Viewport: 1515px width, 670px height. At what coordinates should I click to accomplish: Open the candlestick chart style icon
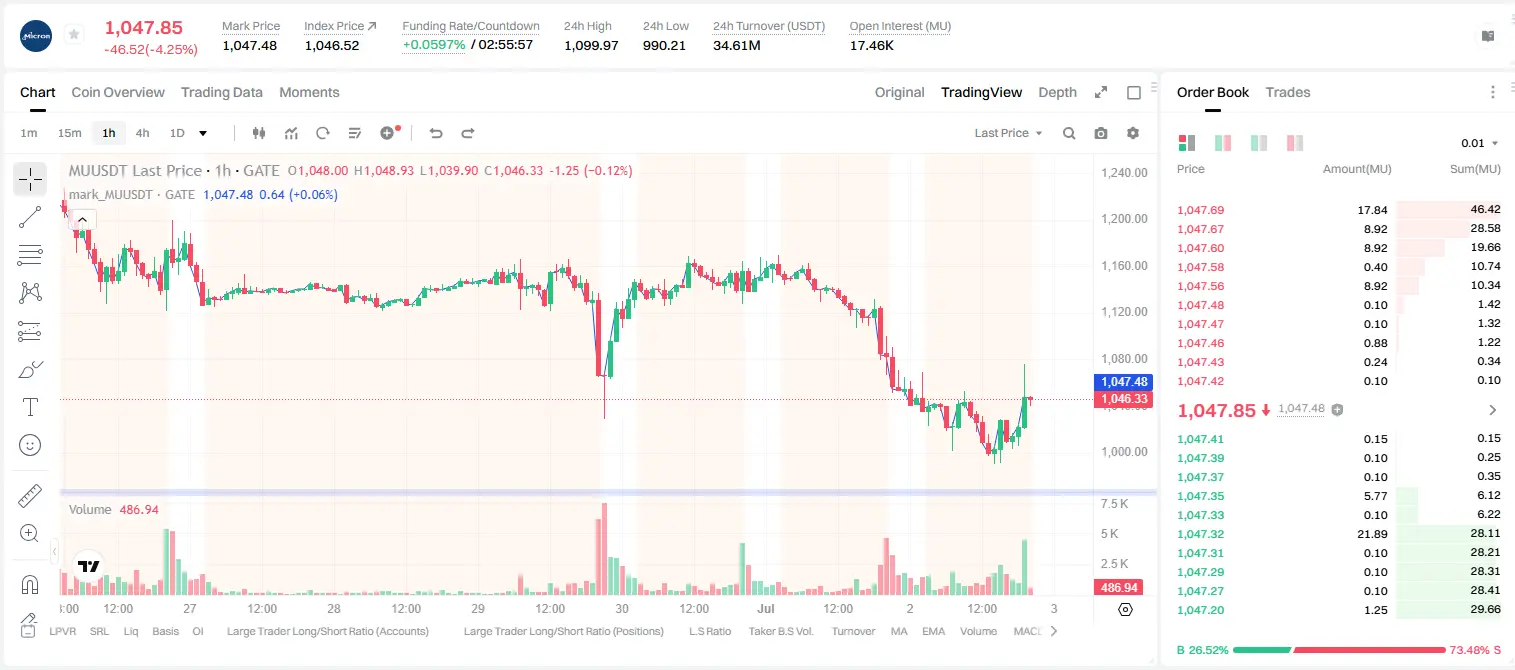click(x=260, y=133)
